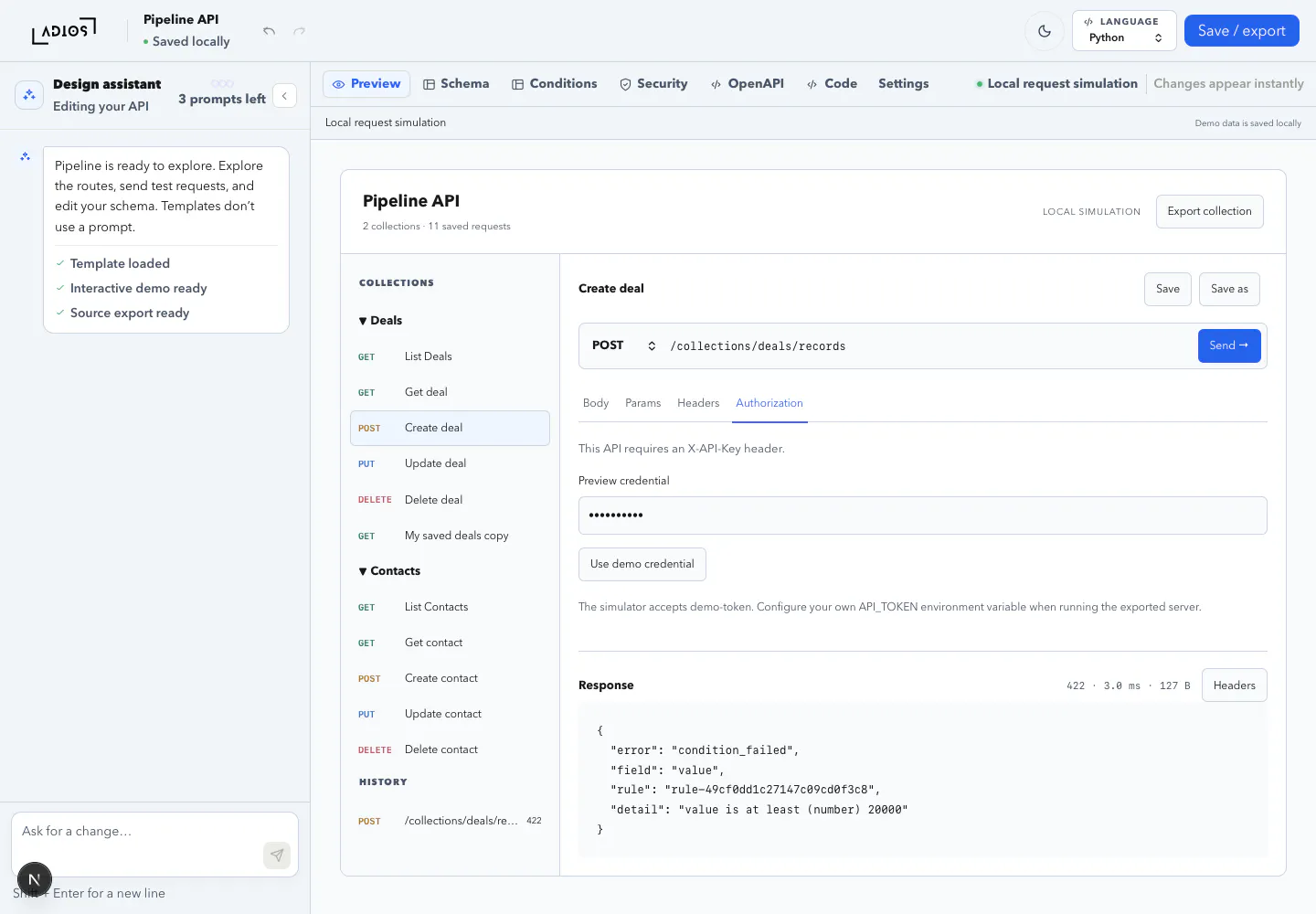Select Delete deal request

(450, 500)
